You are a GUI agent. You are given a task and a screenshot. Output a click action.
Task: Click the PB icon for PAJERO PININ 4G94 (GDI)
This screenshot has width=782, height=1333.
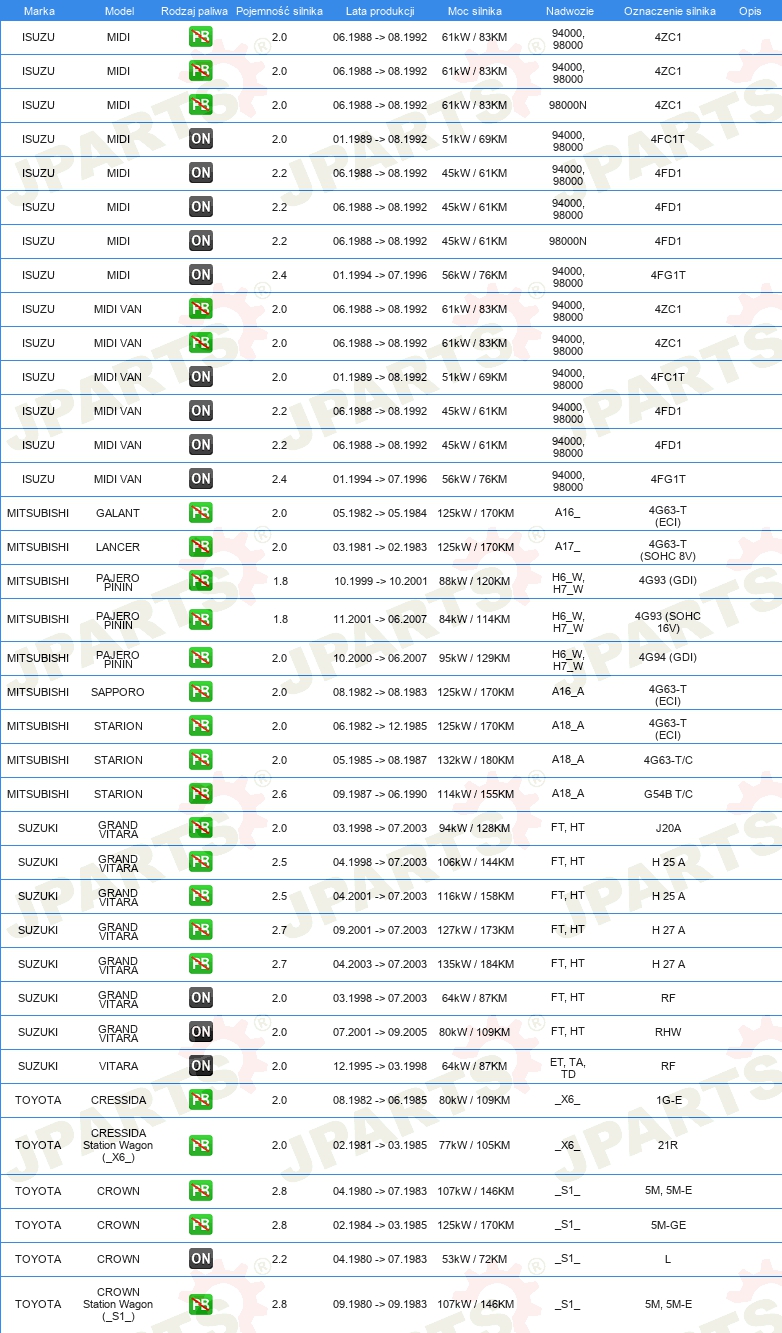[x=201, y=658]
